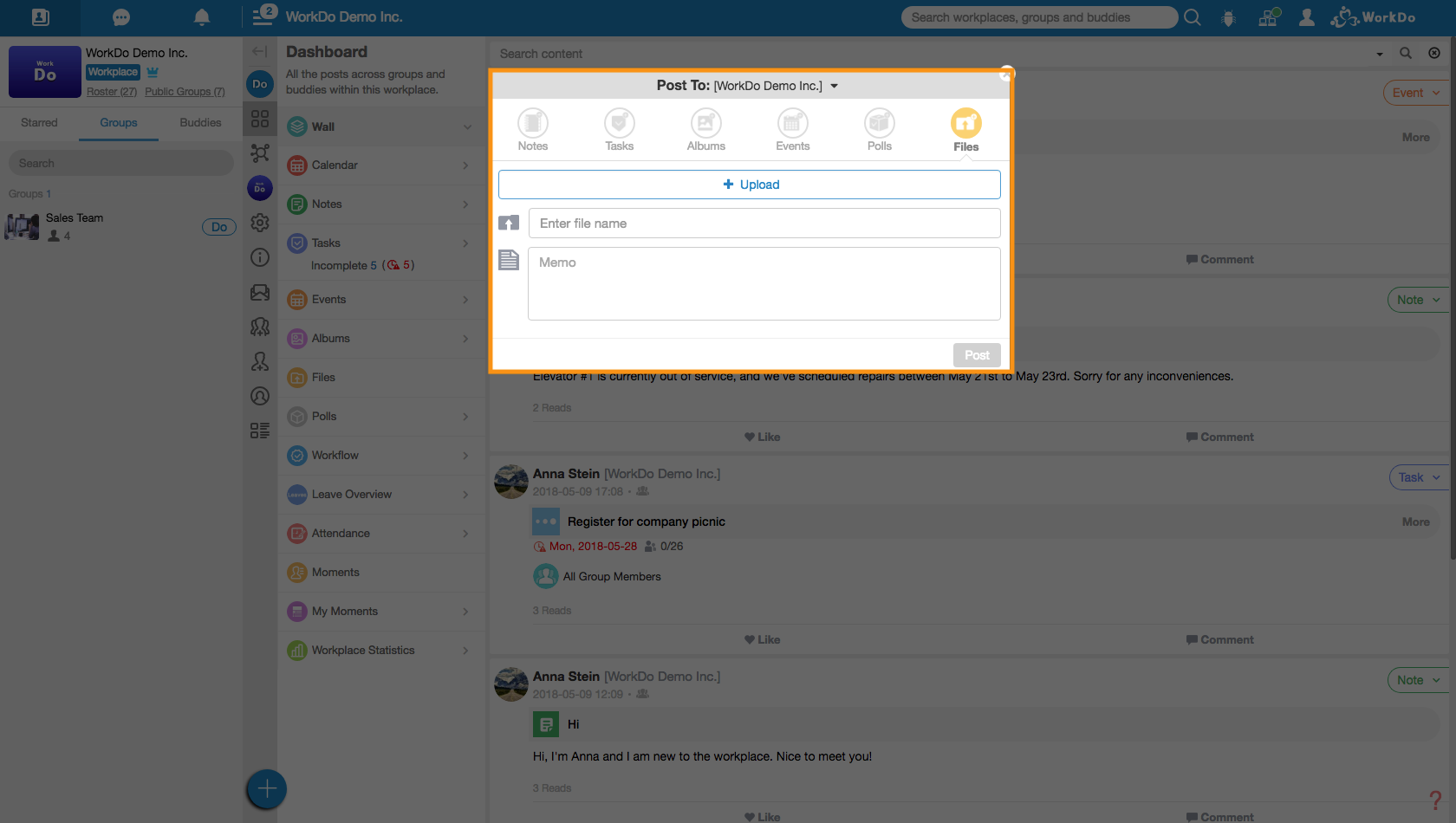Click the Upload button
Viewport: 1456px width, 823px height.
point(750,185)
